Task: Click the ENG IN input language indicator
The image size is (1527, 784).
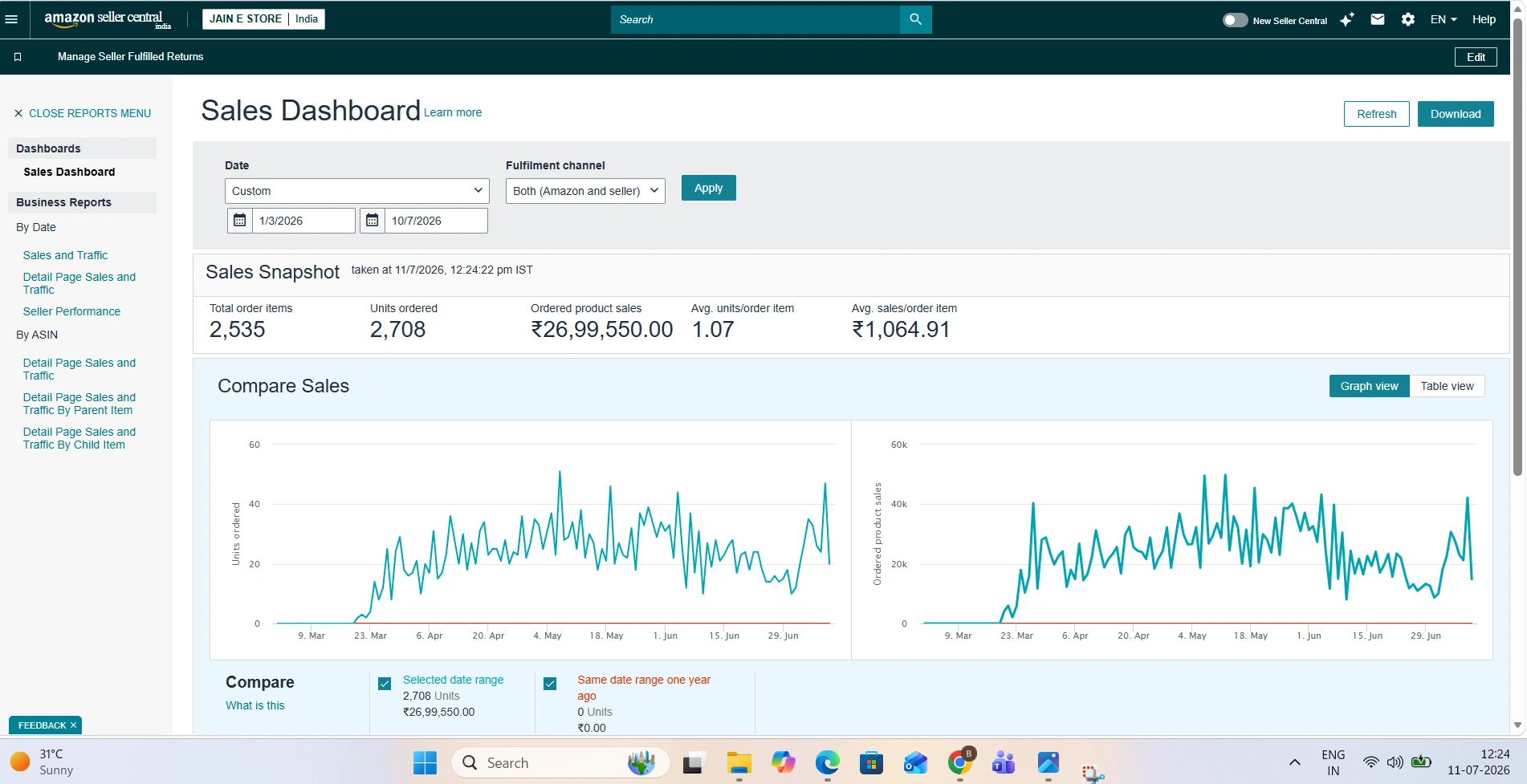Action: click(1333, 762)
